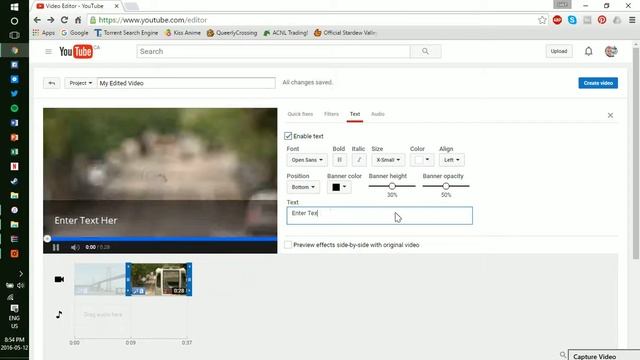Open Netflix from the taskbar

pos(14,166)
